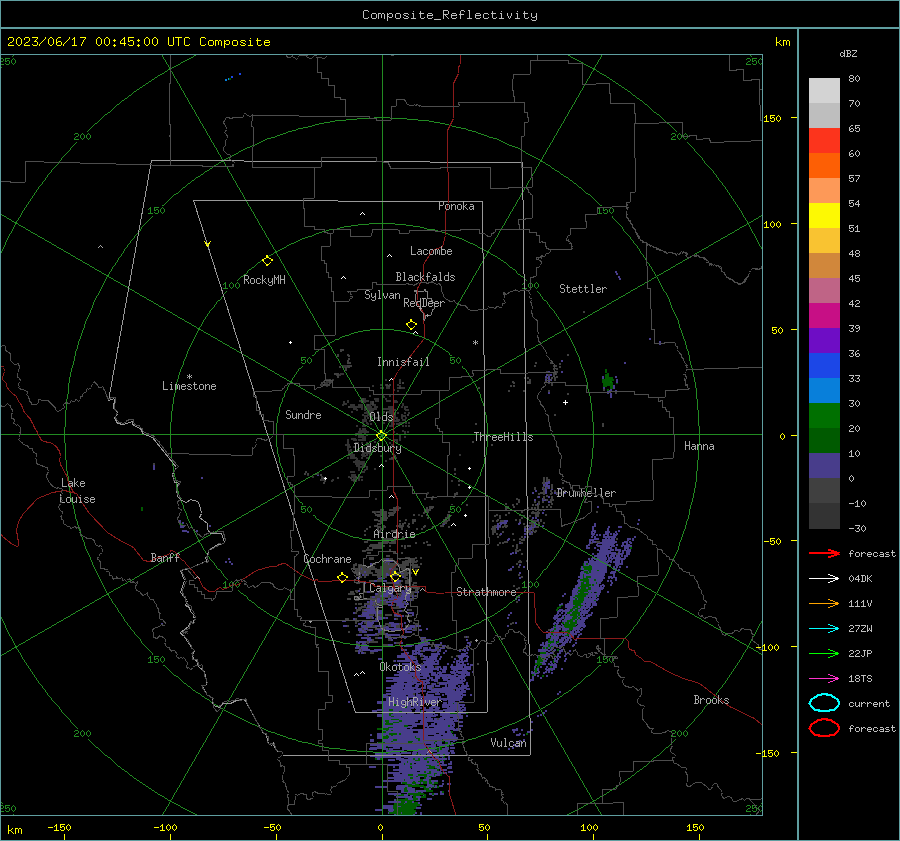Click the Vulcan label
This screenshot has height=841, width=900.
[508, 743]
